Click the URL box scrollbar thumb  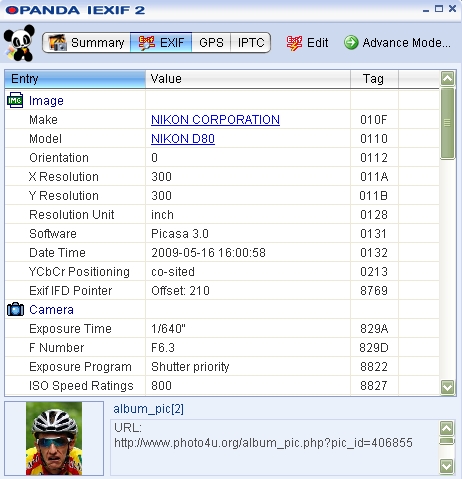click(447, 441)
